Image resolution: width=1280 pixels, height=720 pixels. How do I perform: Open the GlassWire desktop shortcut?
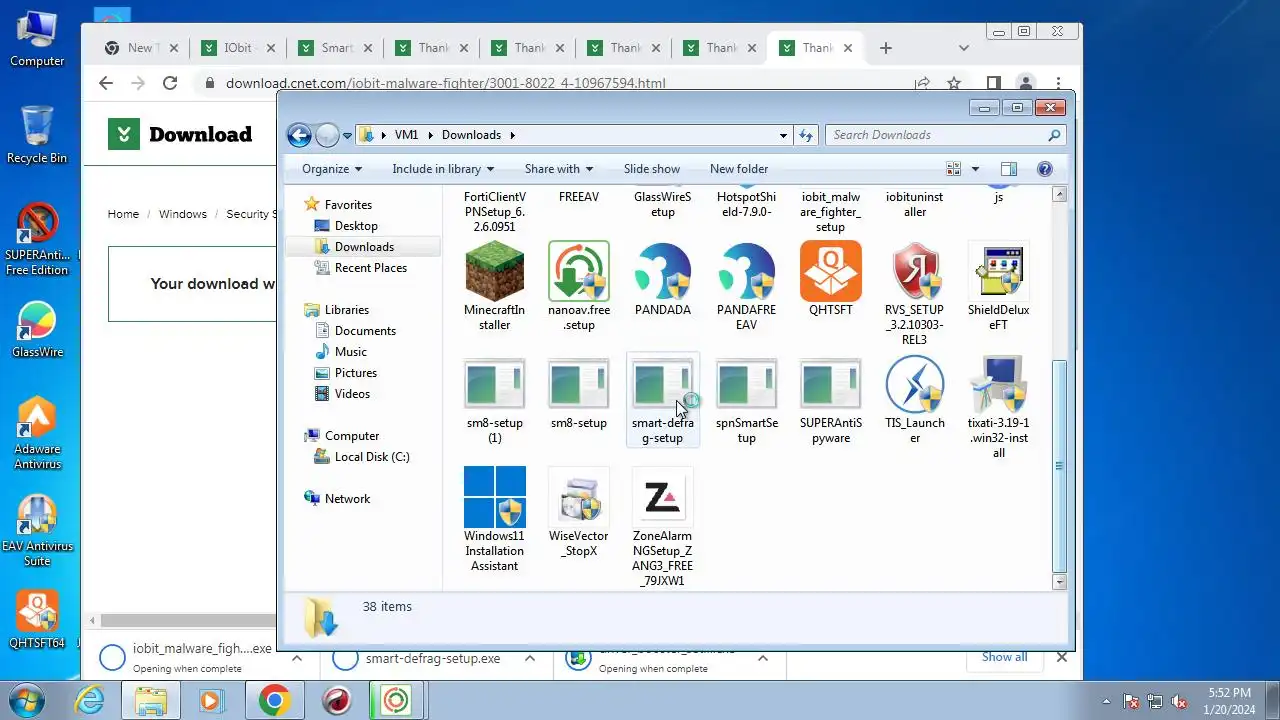(37, 328)
